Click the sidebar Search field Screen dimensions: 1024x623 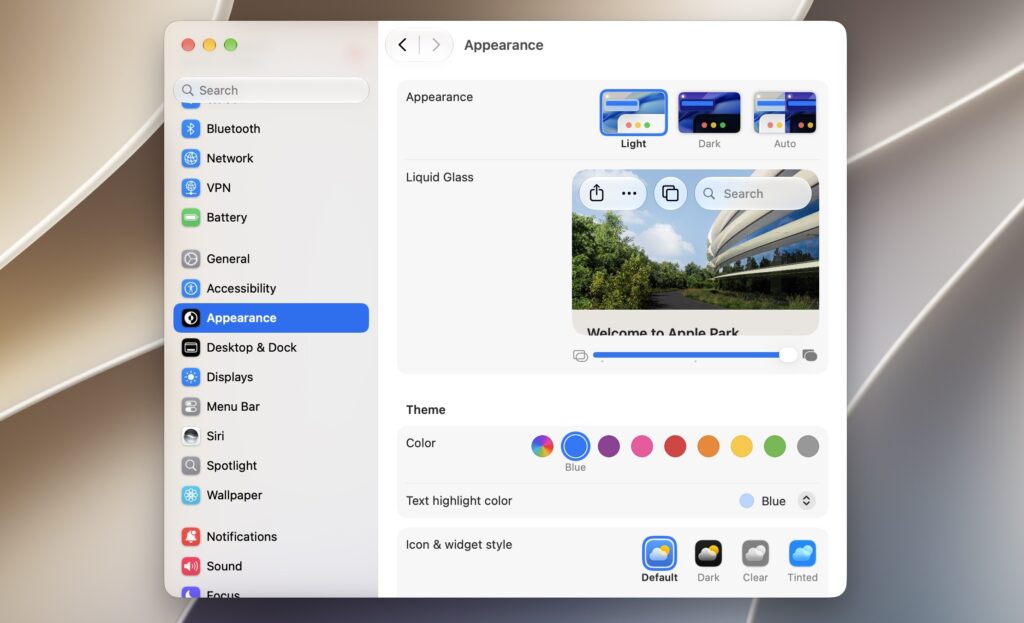[271, 90]
